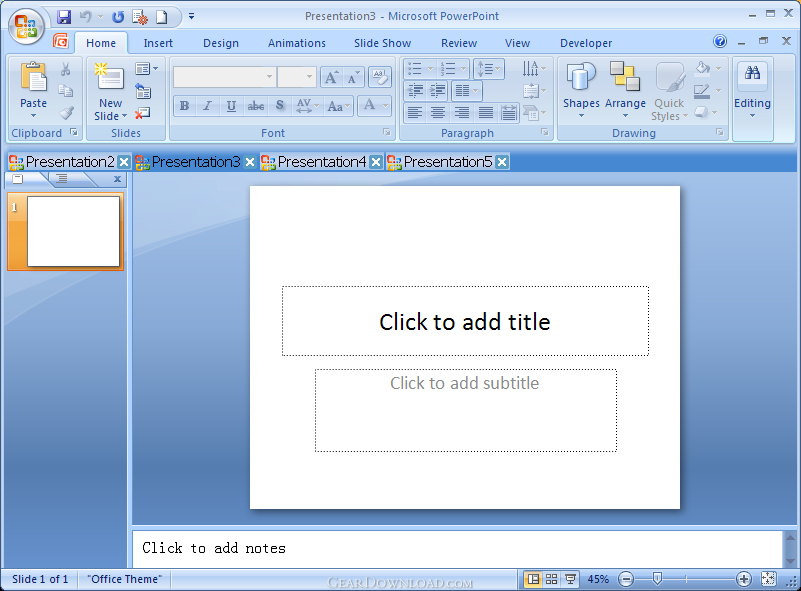Viewport: 801px width, 591px height.
Task: Increase font size with Grow Font
Action: (x=331, y=78)
